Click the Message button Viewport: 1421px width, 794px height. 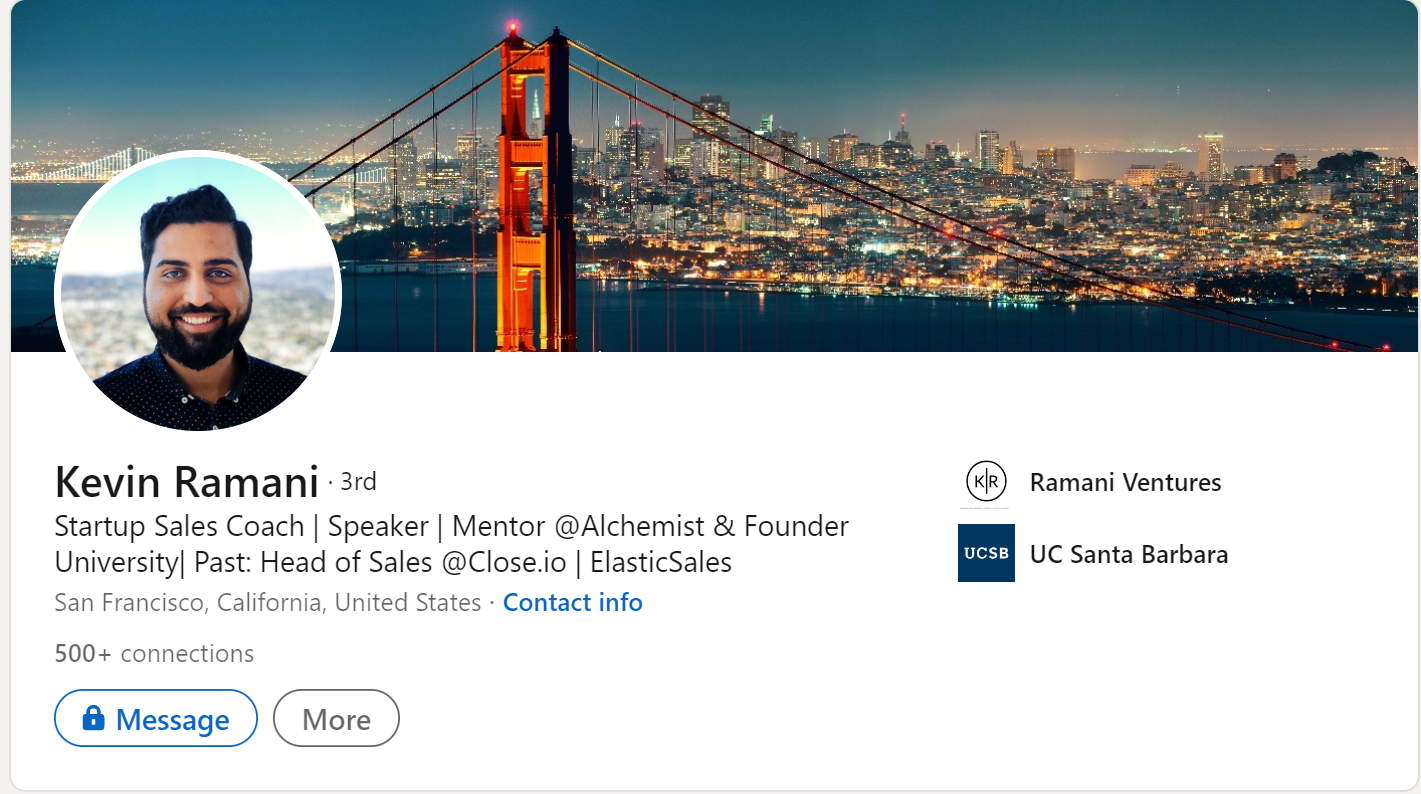[156, 718]
